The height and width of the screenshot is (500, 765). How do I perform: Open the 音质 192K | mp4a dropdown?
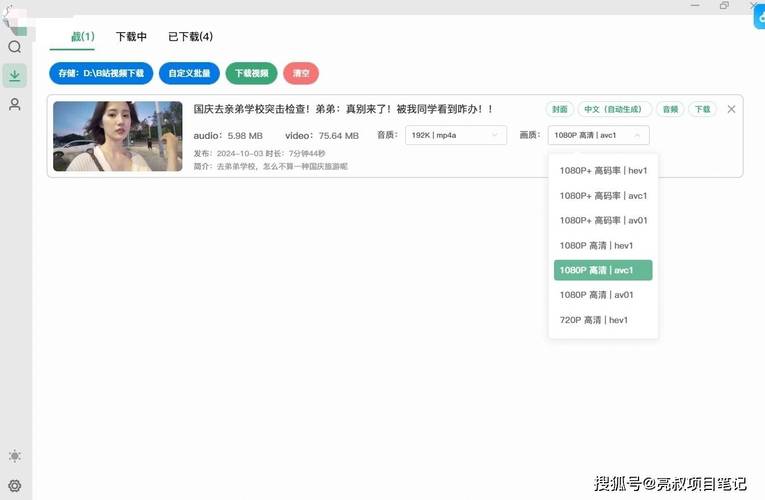click(x=456, y=135)
